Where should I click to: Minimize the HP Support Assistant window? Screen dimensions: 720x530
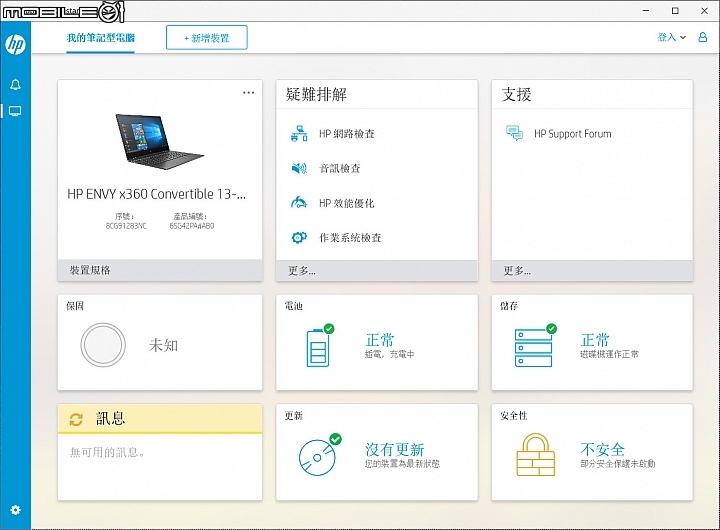pos(646,10)
